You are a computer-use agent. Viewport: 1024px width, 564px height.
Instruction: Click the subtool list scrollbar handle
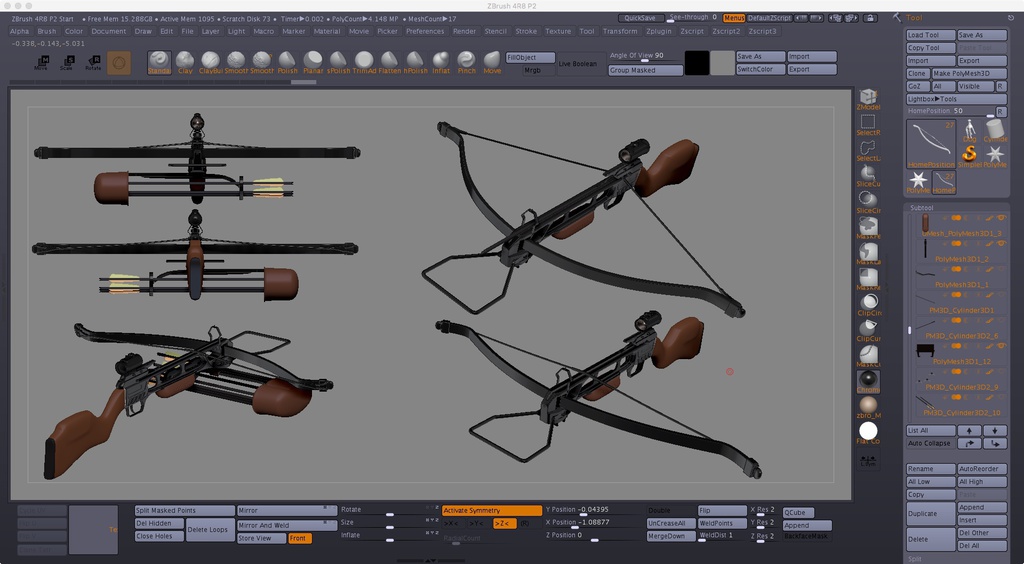pyautogui.click(x=909, y=330)
